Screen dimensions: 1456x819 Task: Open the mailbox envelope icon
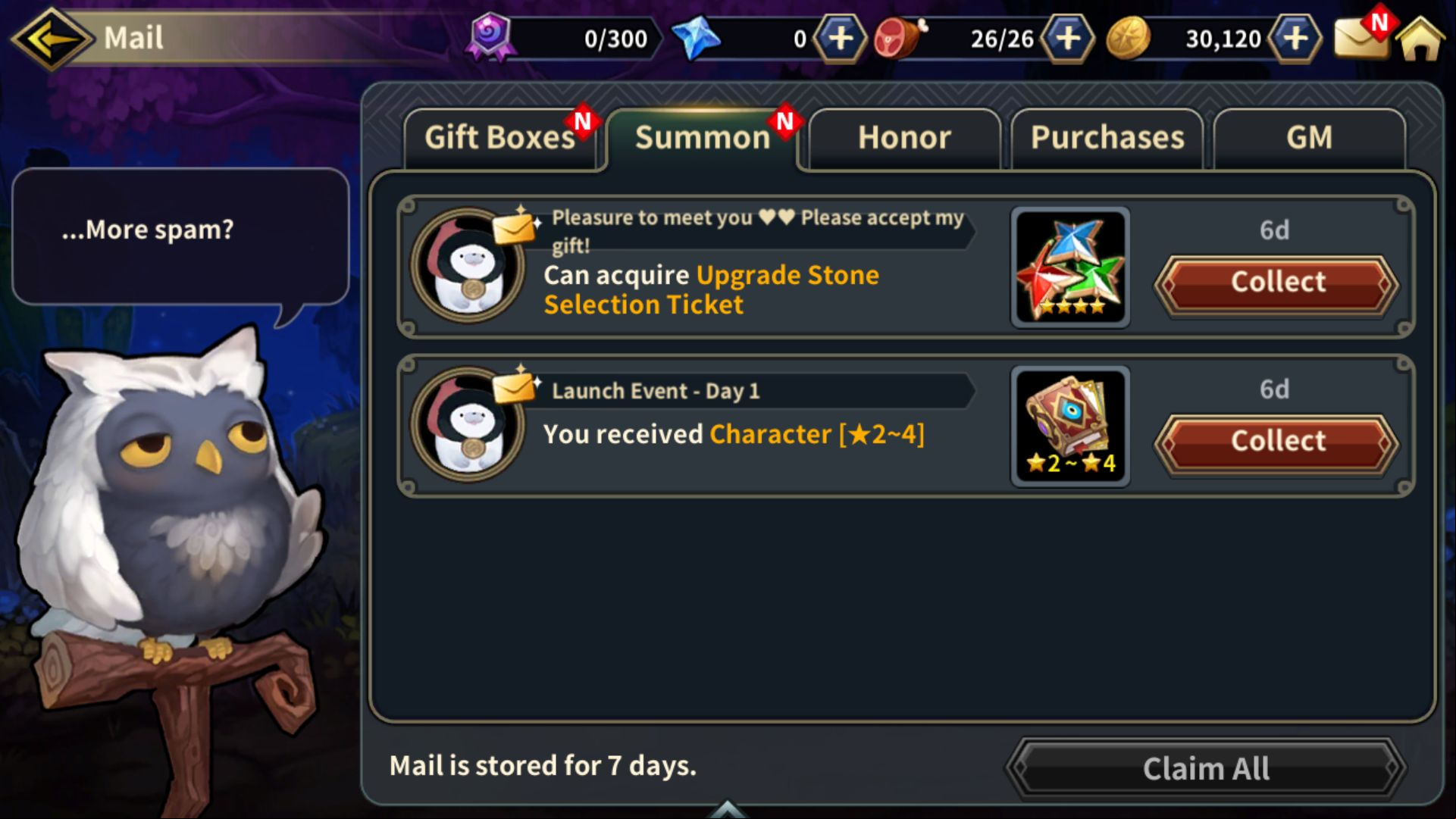pyautogui.click(x=1360, y=38)
